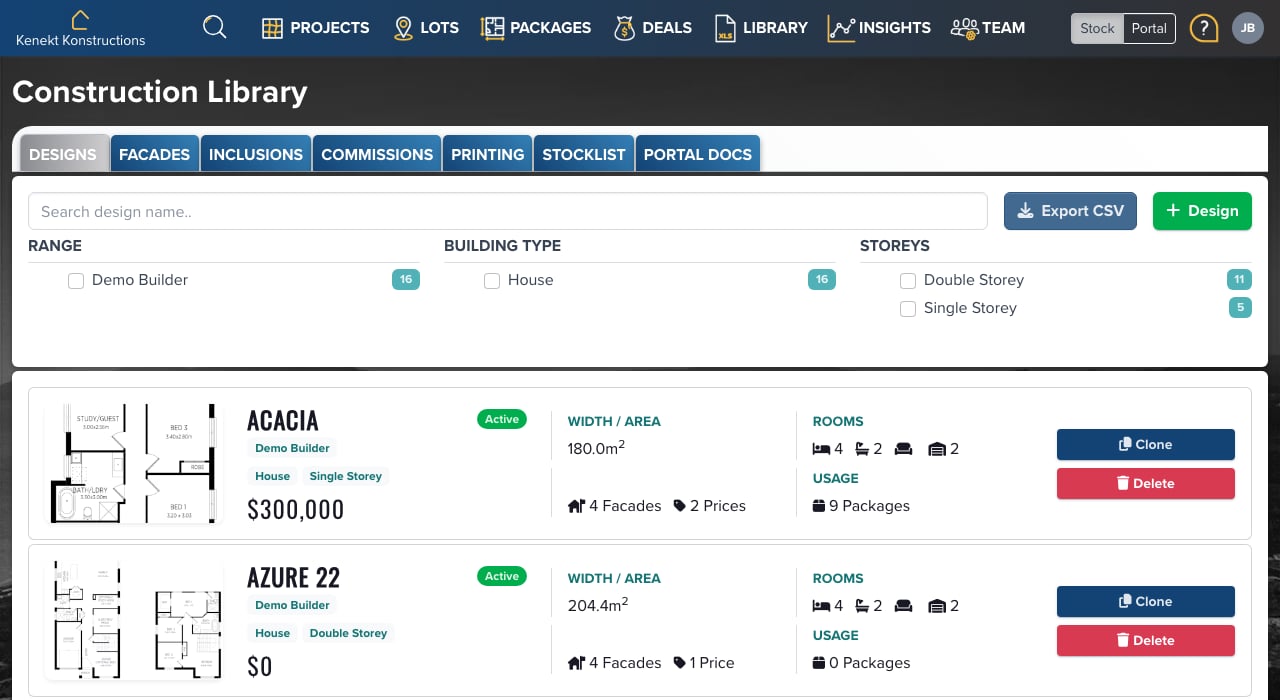Click the garage icon in Acacia rooms
The image size is (1280, 700).
pyautogui.click(x=937, y=449)
